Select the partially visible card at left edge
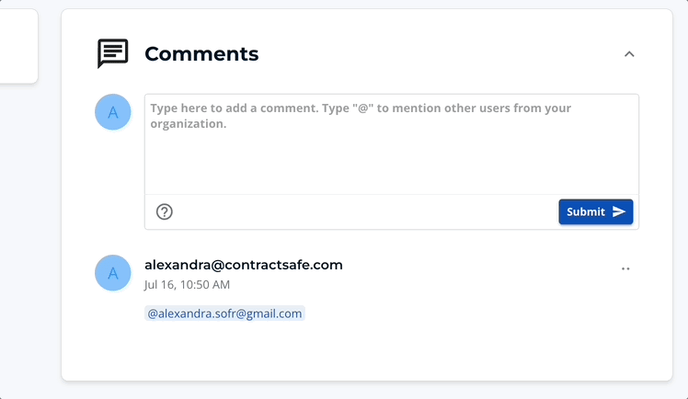Image resolution: width=688 pixels, height=399 pixels. [x=19, y=46]
